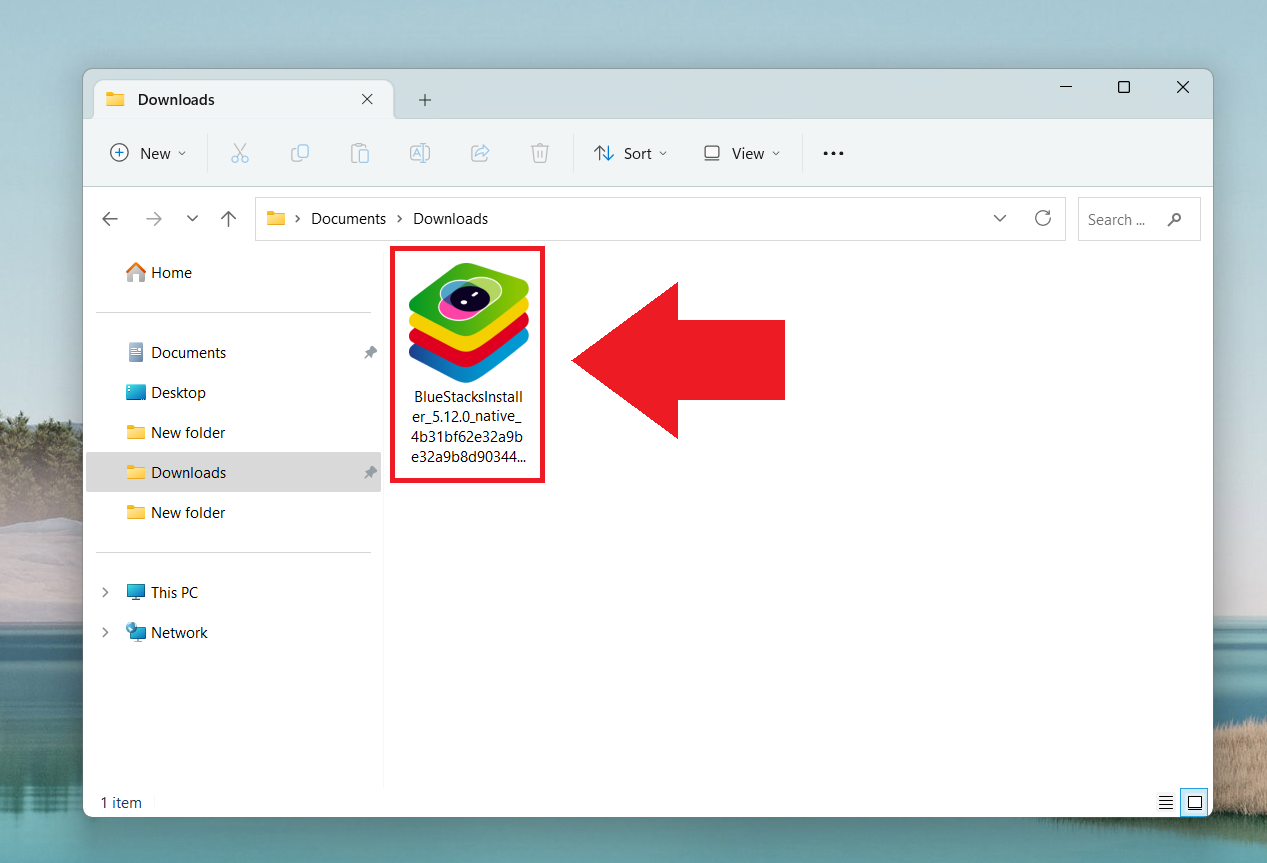Click the Share icon in toolbar
1267x863 pixels.
click(480, 153)
